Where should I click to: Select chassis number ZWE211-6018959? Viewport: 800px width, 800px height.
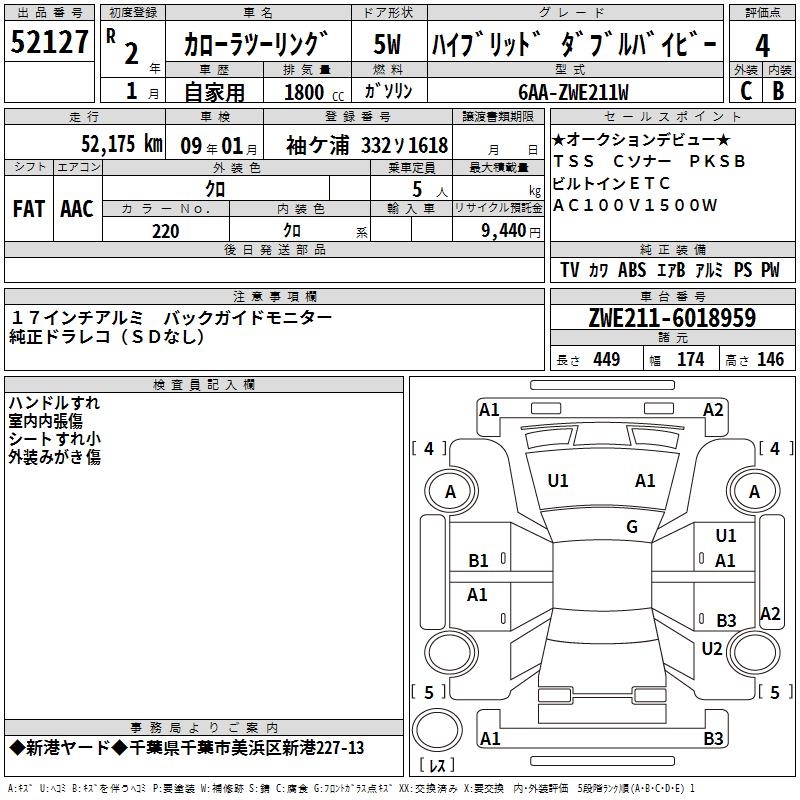pyautogui.click(x=672, y=318)
